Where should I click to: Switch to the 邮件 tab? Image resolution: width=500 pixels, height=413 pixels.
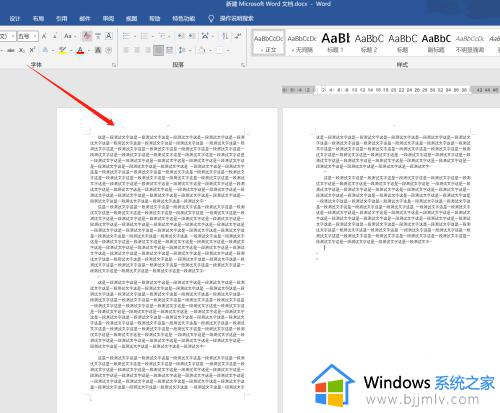point(85,19)
